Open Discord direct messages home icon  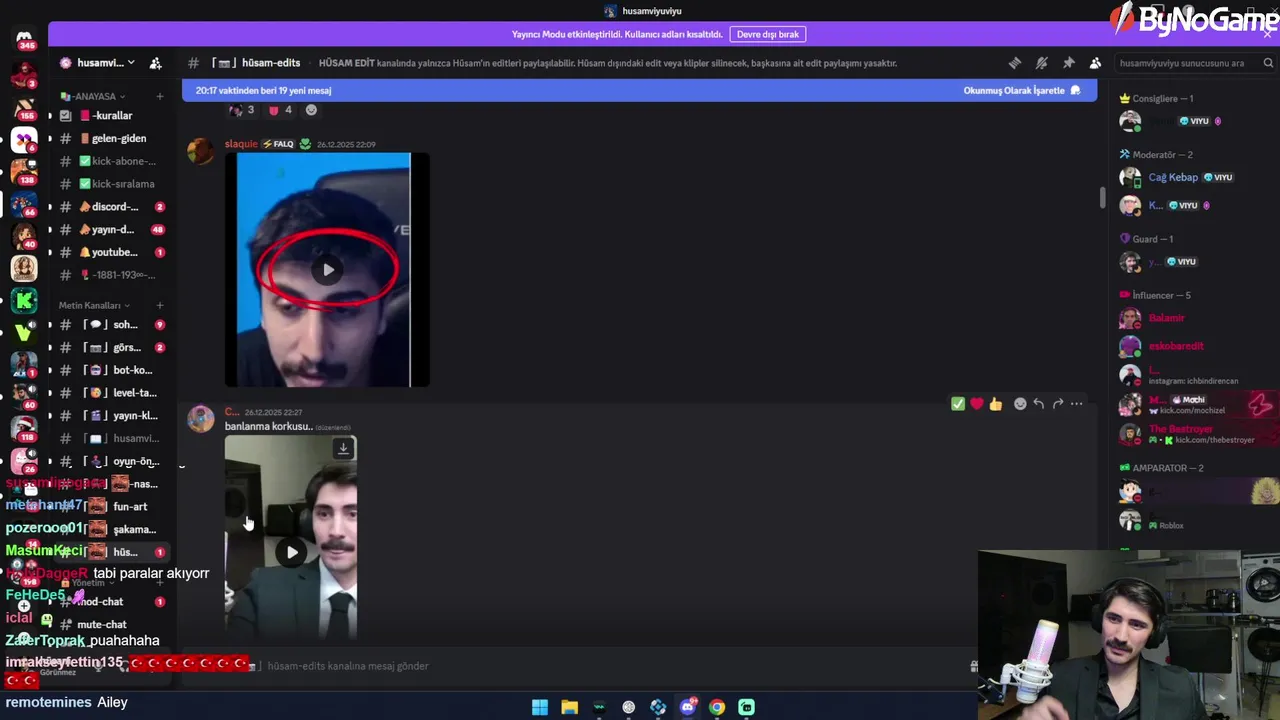point(24,39)
